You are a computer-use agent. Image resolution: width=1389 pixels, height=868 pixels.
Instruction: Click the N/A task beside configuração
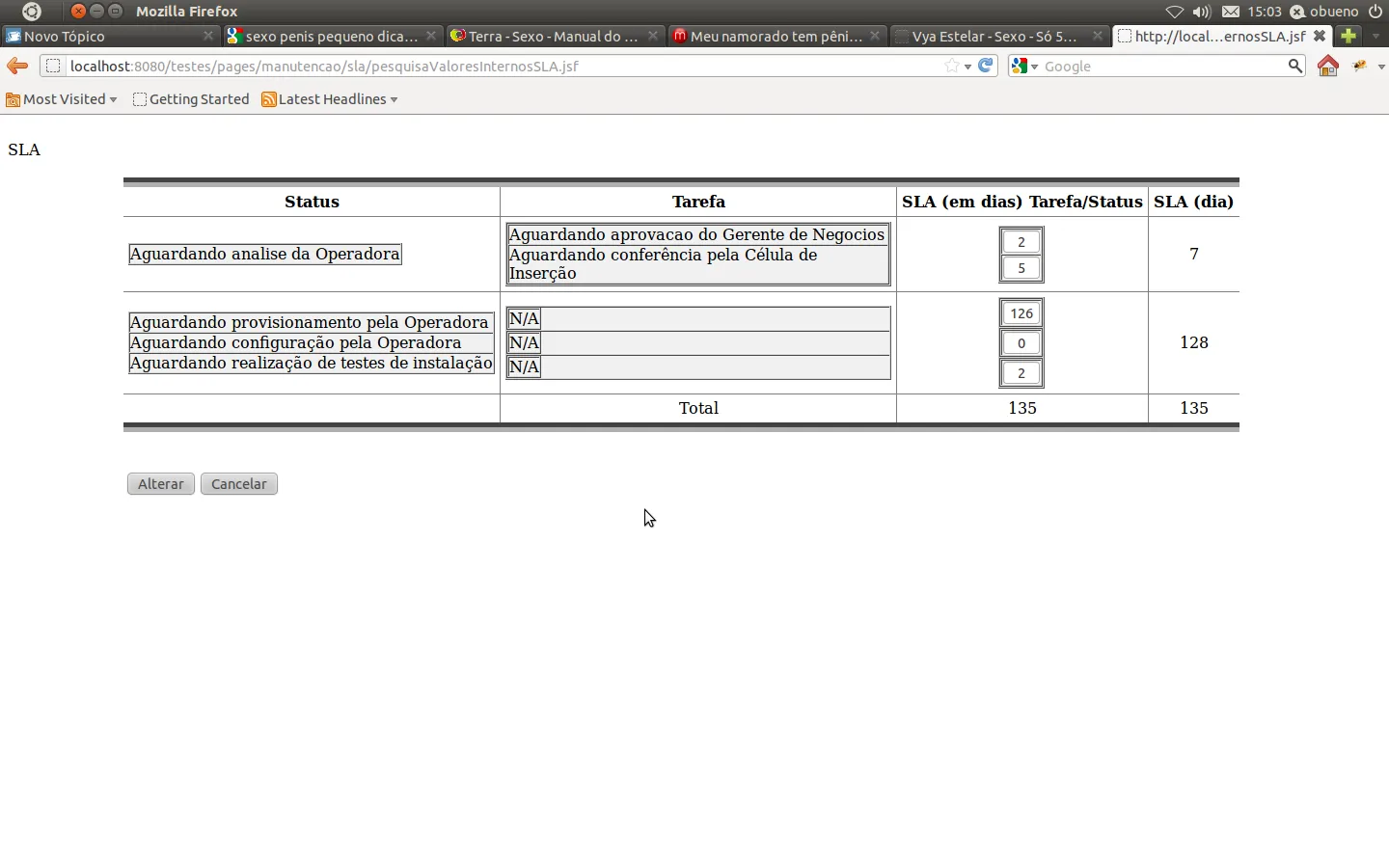524,342
